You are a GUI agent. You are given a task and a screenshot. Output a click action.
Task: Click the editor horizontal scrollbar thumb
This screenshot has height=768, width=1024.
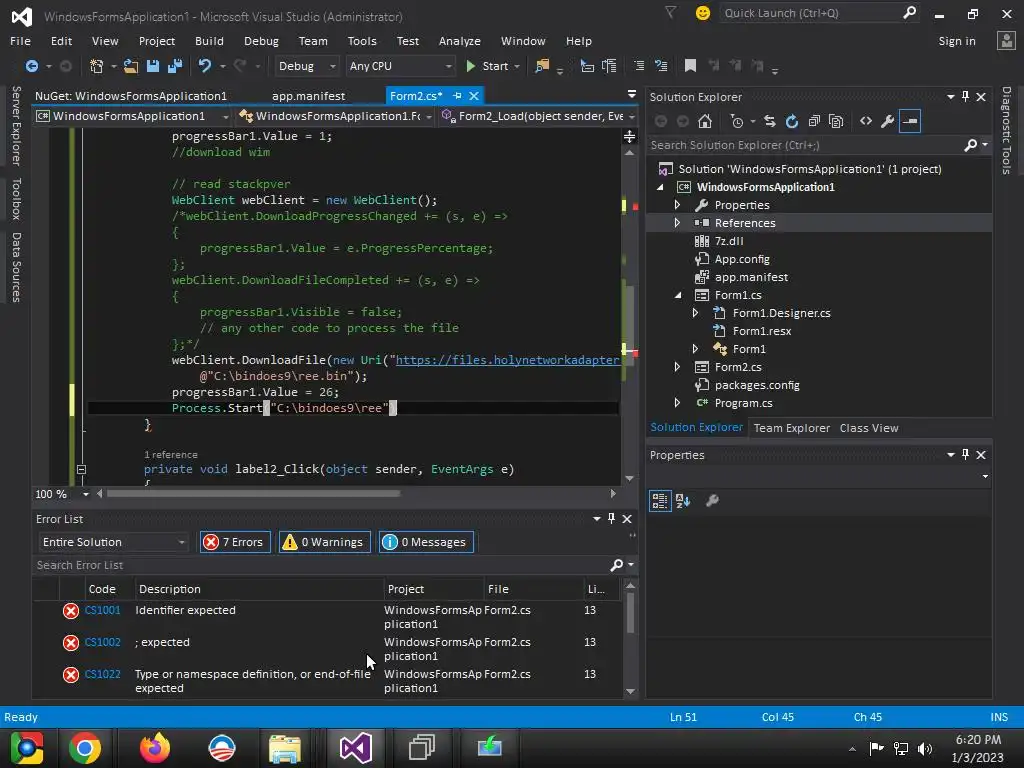click(253, 494)
